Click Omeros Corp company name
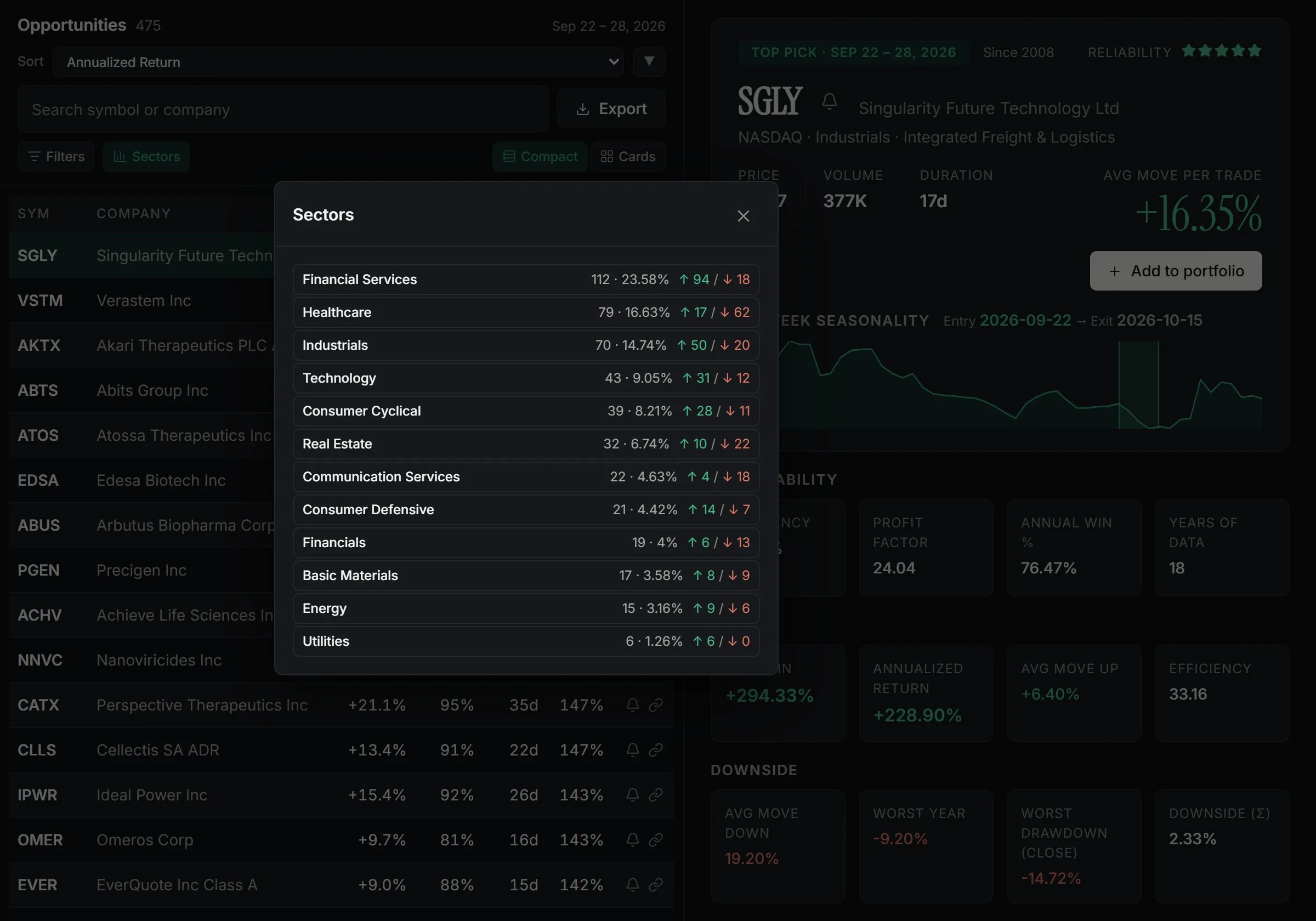 point(144,840)
